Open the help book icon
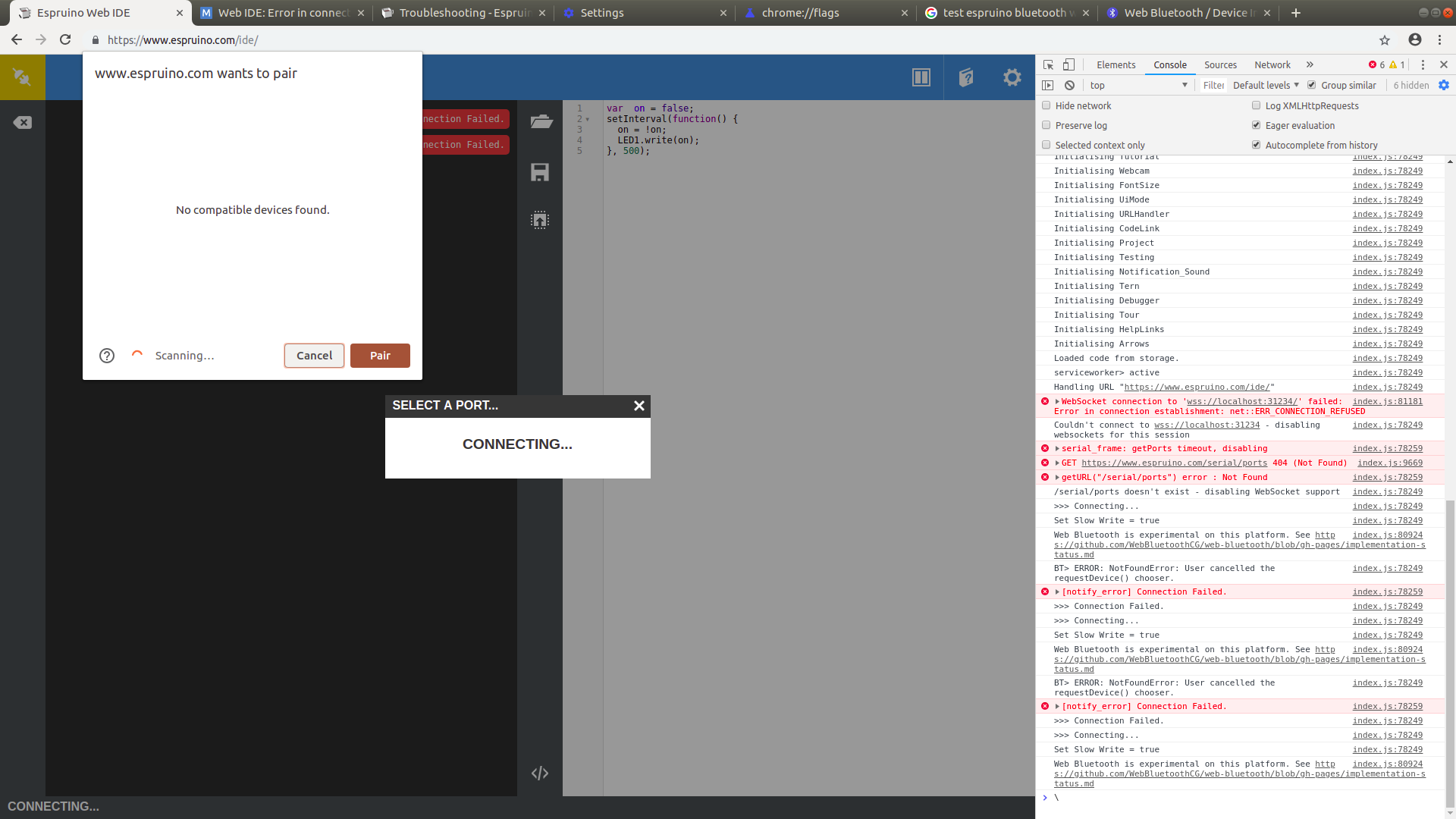 coord(966,77)
